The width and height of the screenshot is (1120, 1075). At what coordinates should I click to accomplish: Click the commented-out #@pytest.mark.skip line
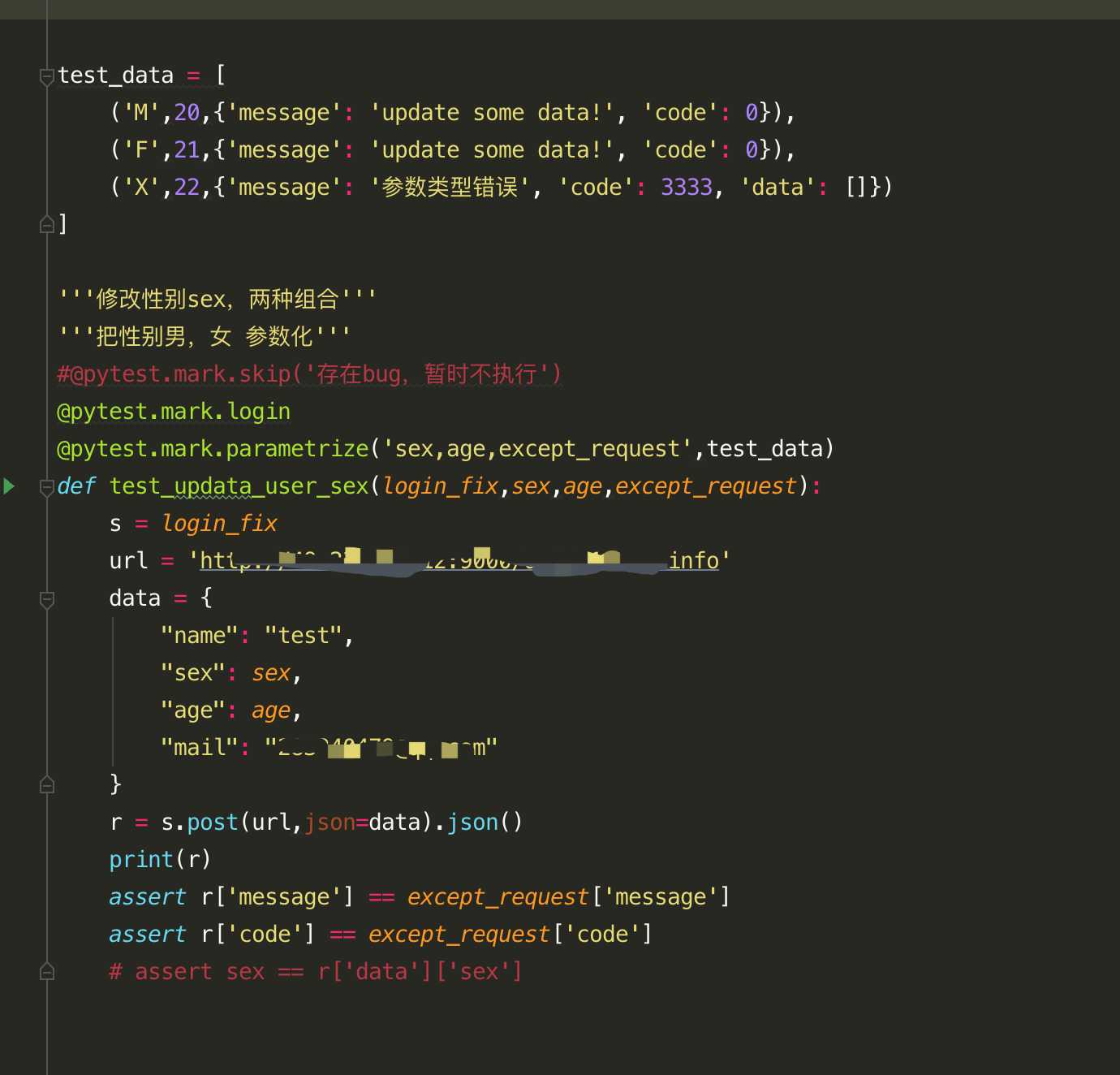pos(309,373)
